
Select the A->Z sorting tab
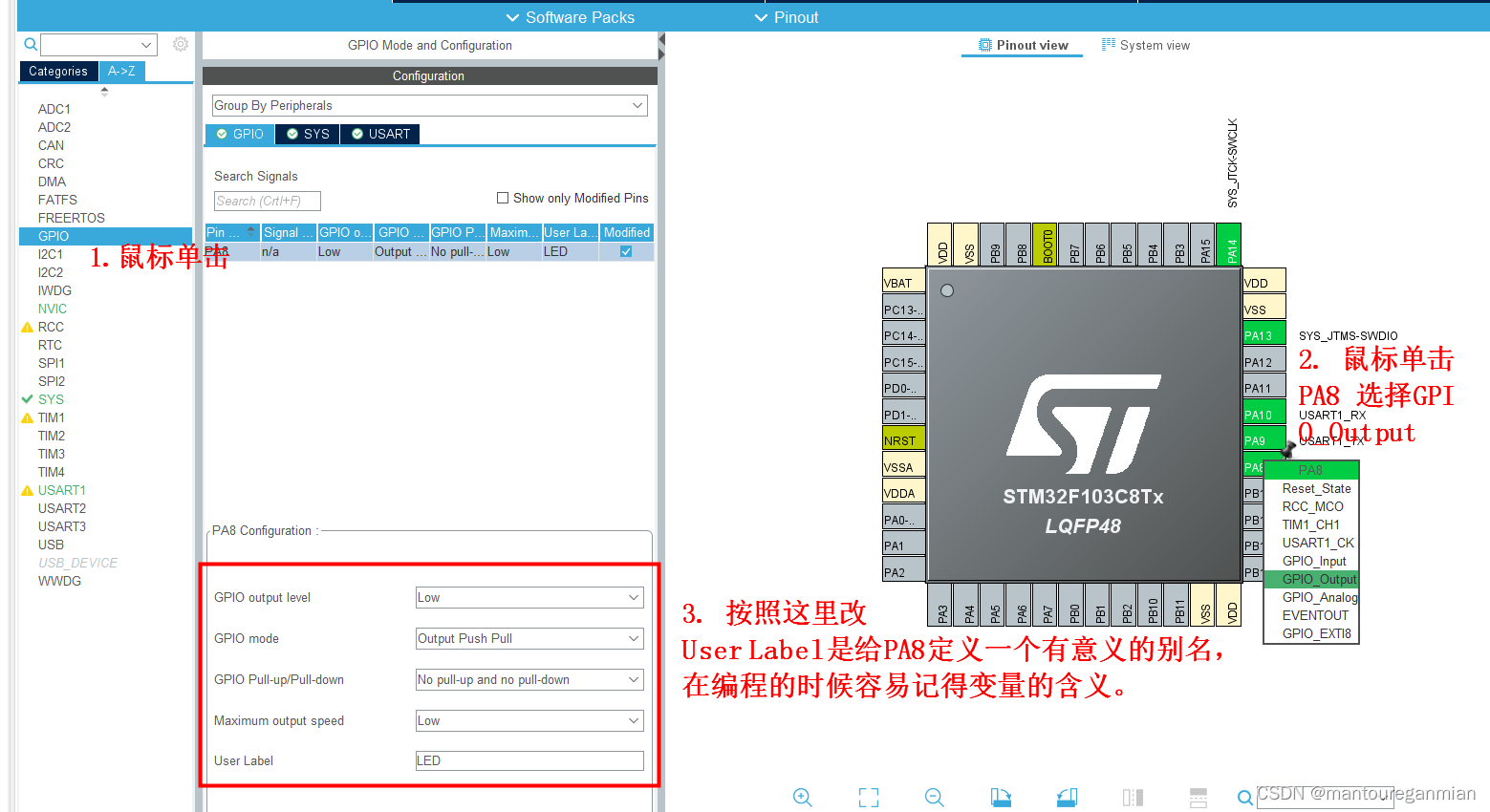pos(121,71)
